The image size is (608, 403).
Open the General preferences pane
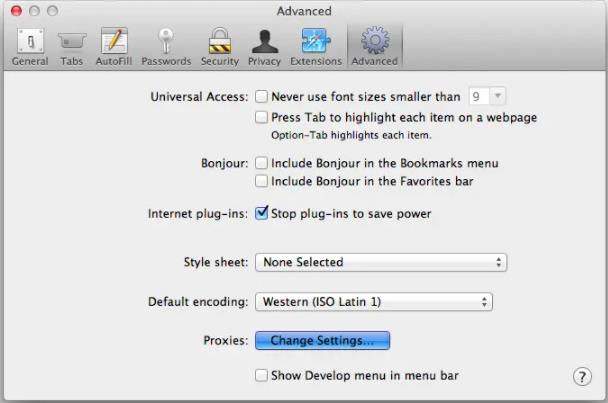pos(30,47)
